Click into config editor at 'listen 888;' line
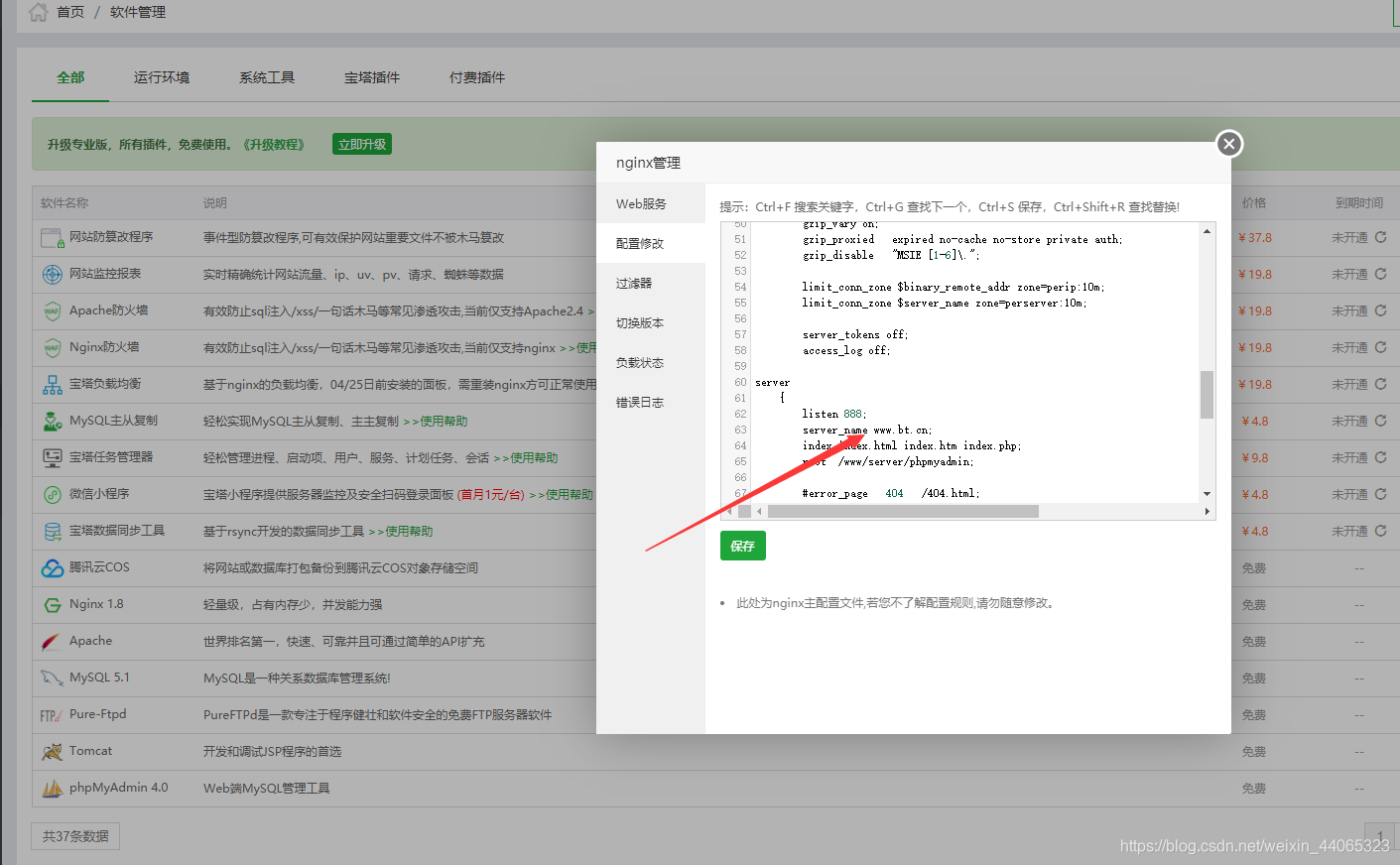This screenshot has height=865, width=1400. pyautogui.click(x=834, y=414)
